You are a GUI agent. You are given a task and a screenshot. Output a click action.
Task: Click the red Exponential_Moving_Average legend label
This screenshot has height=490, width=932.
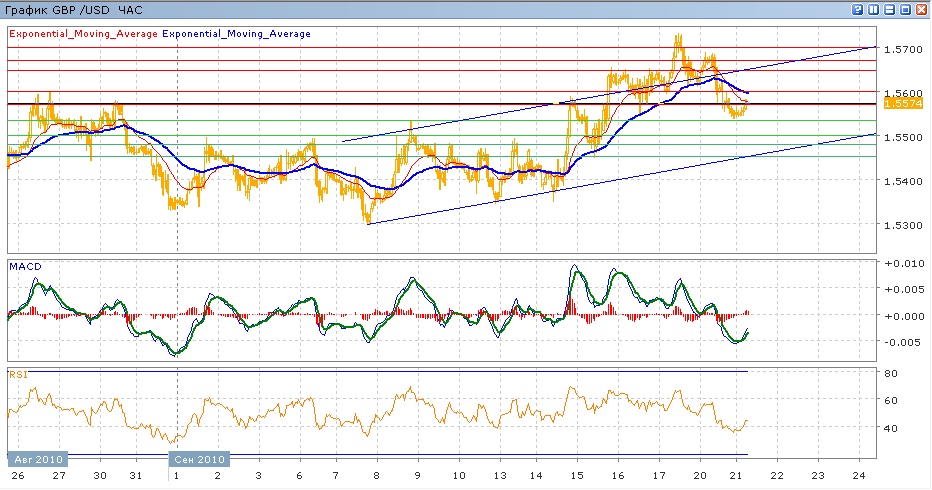pos(83,33)
